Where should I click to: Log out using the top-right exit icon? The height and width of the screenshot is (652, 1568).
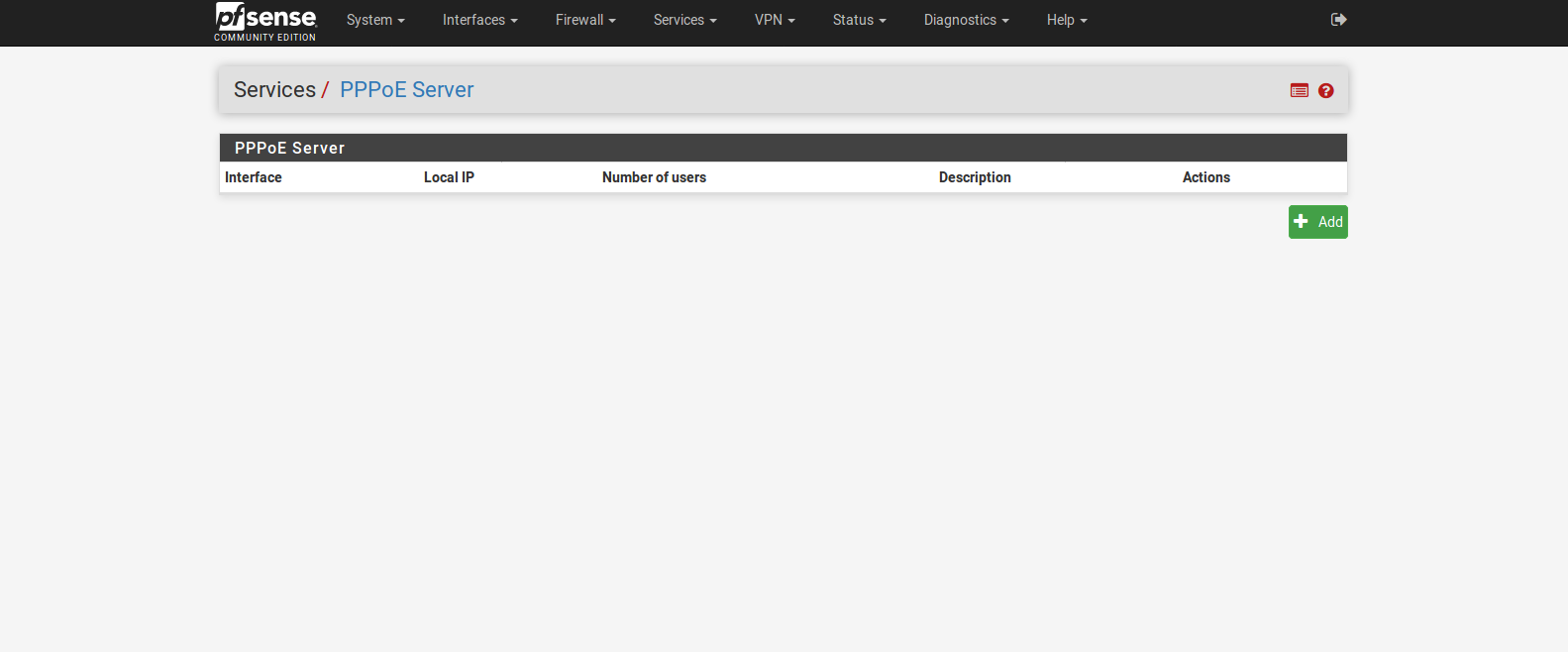1338,20
